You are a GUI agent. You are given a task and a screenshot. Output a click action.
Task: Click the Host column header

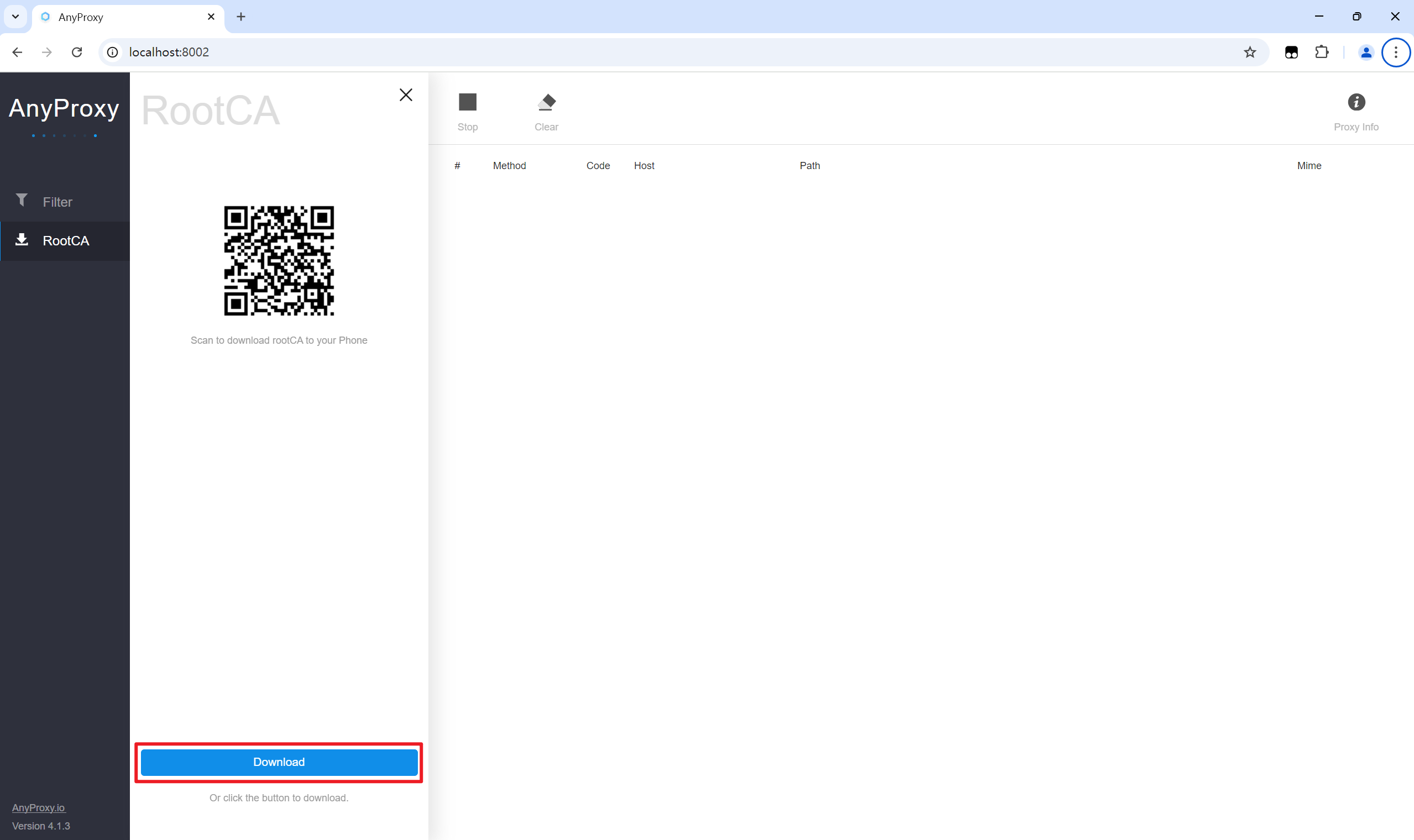click(x=644, y=165)
